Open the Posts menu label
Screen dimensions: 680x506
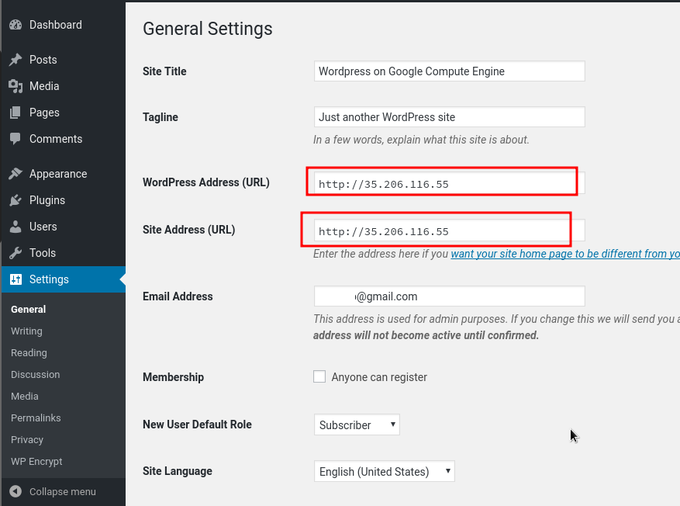coord(43,59)
